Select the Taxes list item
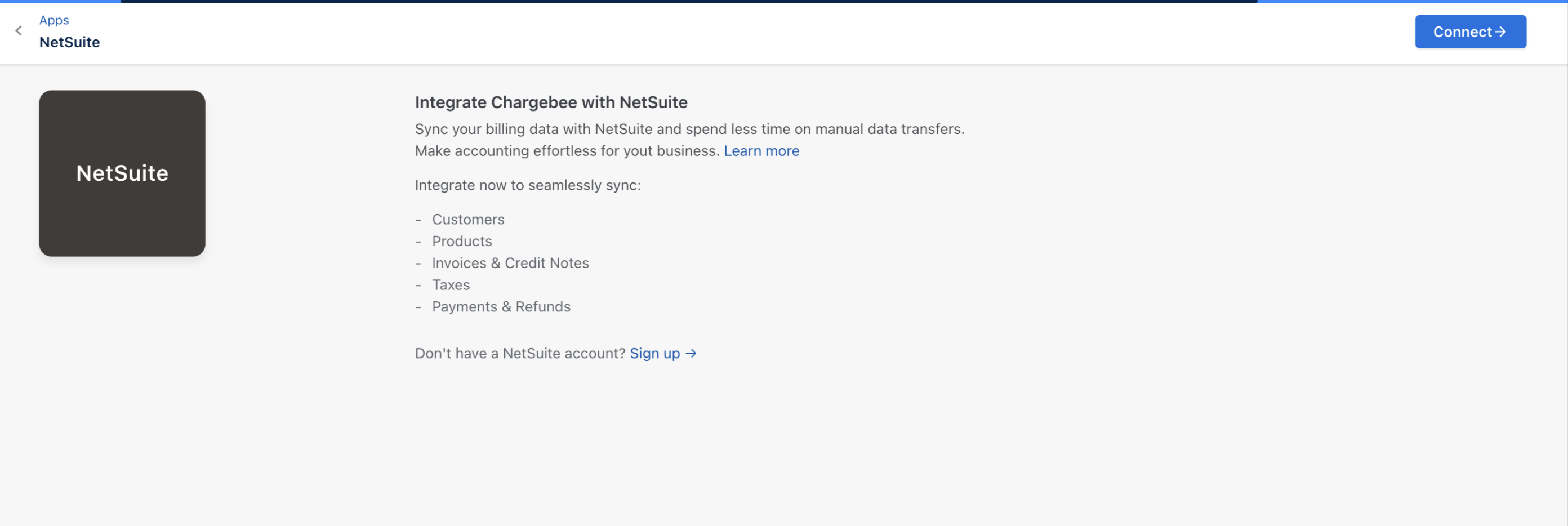1568x526 pixels. pyautogui.click(x=451, y=286)
